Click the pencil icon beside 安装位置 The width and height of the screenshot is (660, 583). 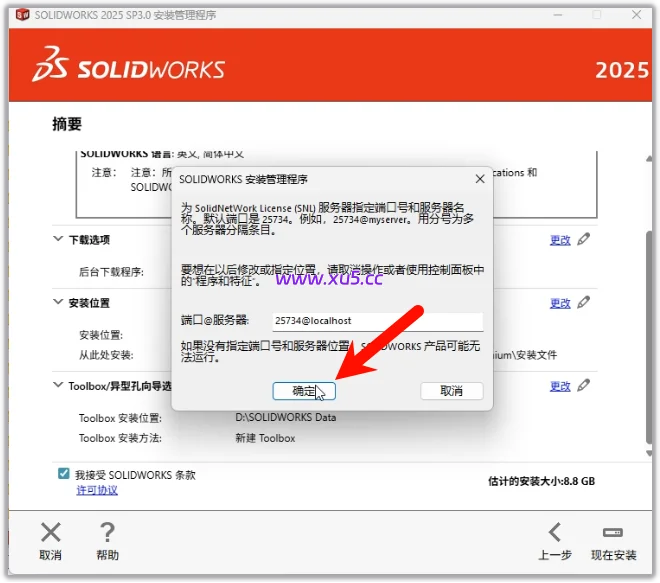(584, 303)
